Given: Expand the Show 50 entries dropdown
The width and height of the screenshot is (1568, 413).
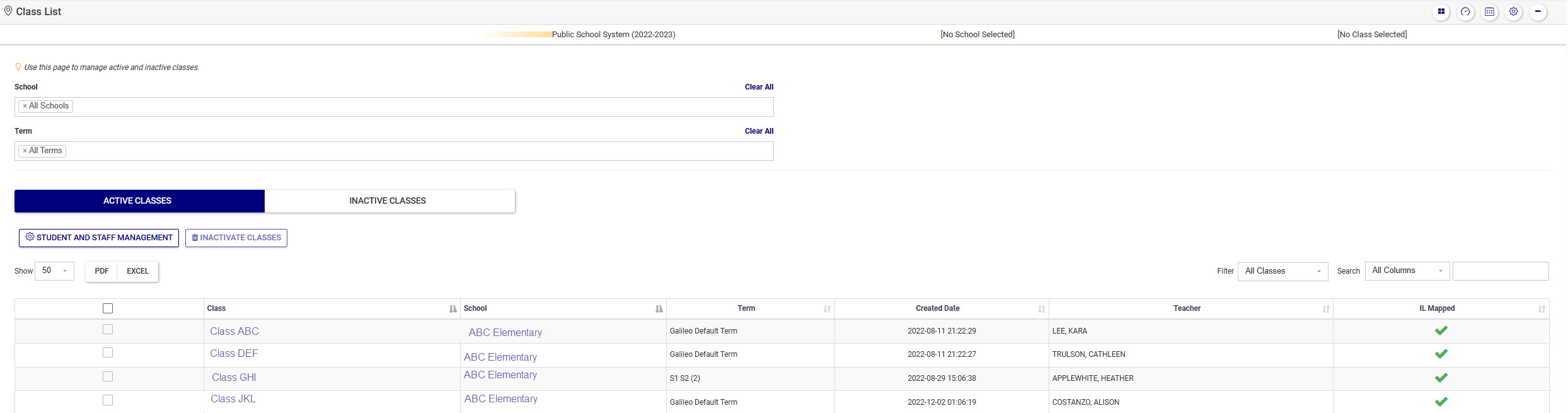Looking at the screenshot, I should pyautogui.click(x=54, y=271).
